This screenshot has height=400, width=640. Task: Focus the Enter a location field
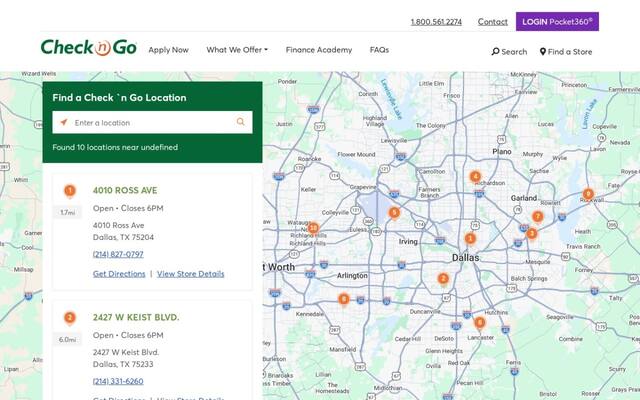(152, 122)
